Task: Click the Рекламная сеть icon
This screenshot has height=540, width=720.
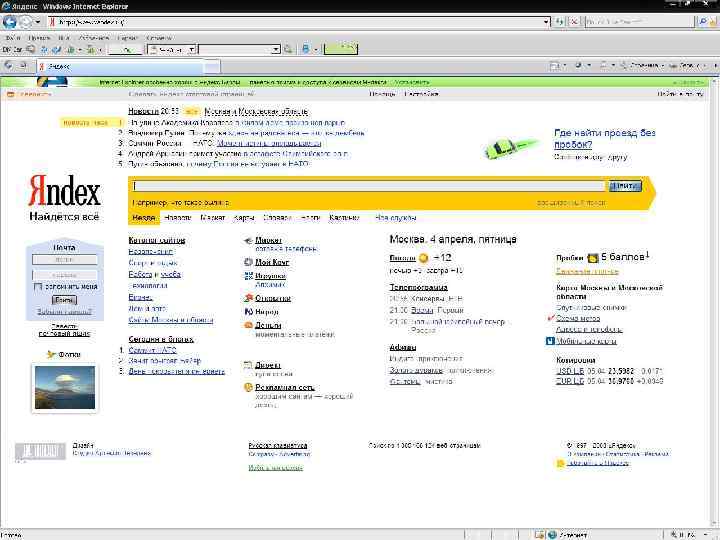Action: (248, 387)
